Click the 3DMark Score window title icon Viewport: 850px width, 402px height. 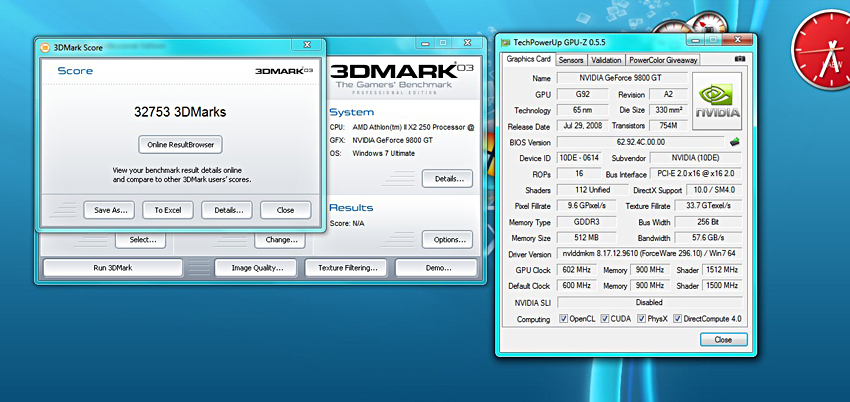click(46, 47)
